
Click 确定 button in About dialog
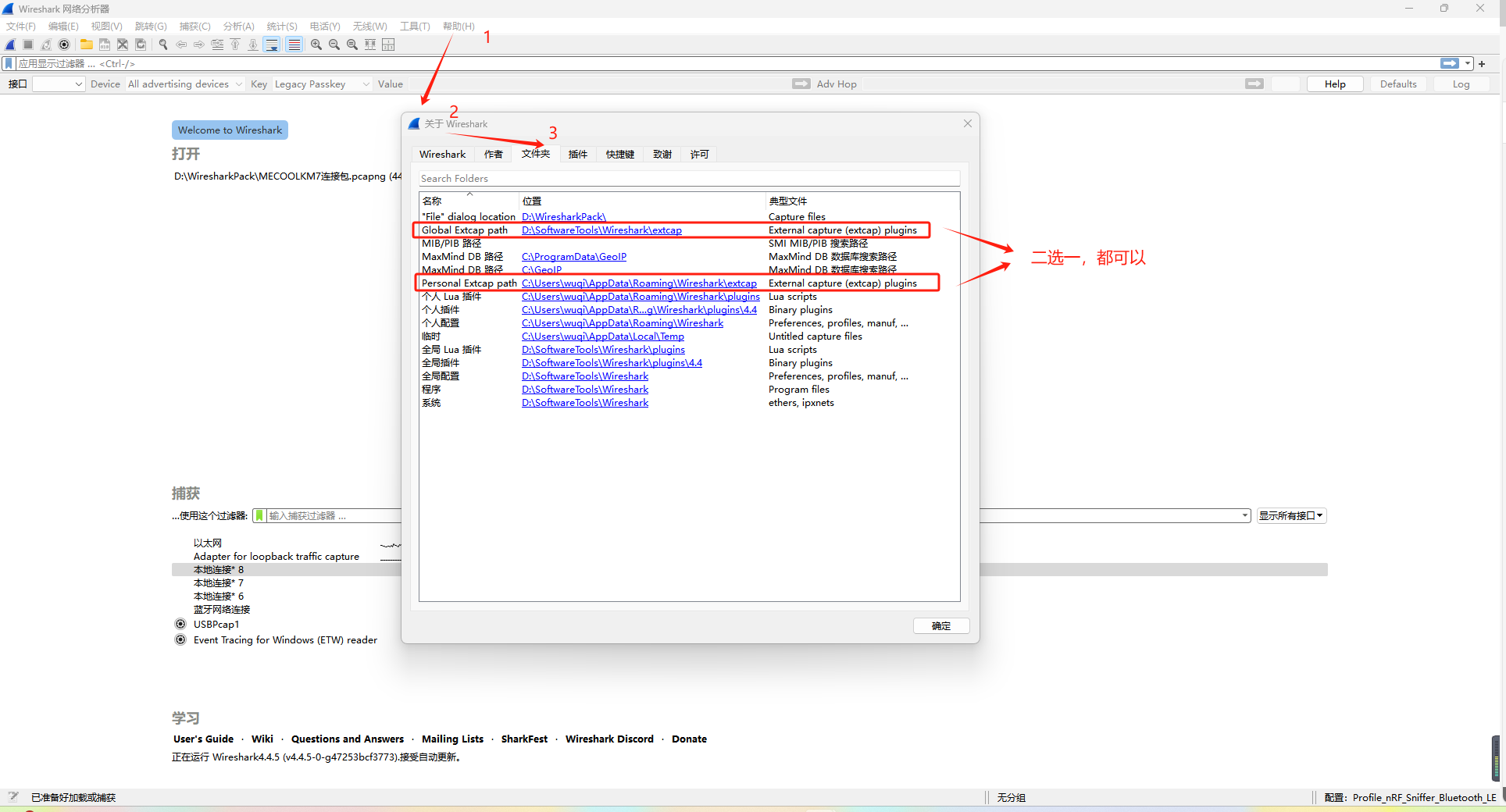pyautogui.click(x=941, y=626)
